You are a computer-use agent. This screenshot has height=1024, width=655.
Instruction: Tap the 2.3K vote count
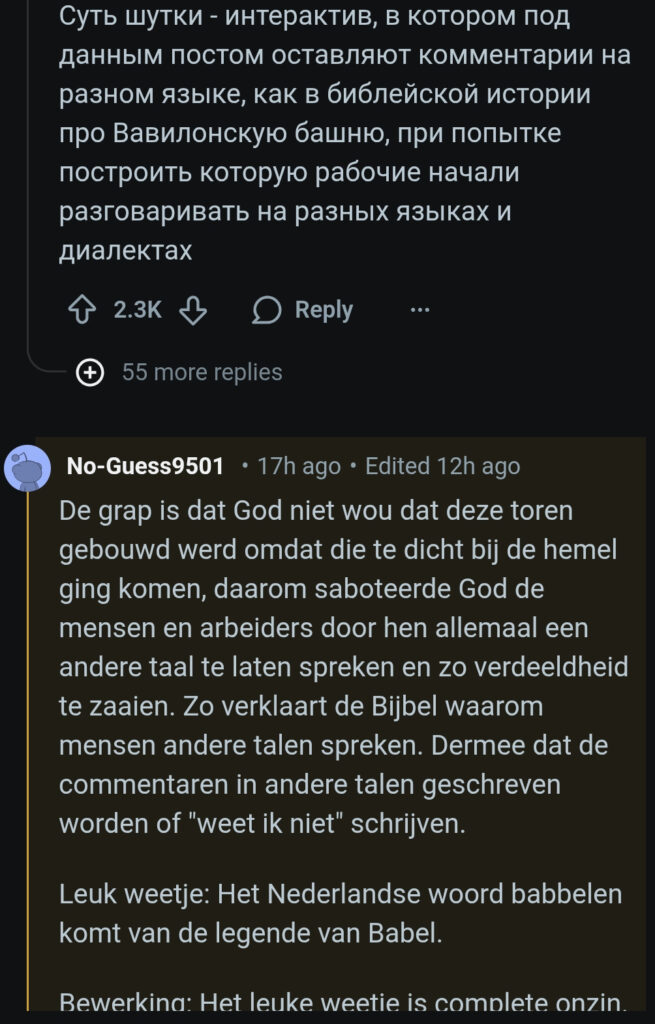(137, 310)
